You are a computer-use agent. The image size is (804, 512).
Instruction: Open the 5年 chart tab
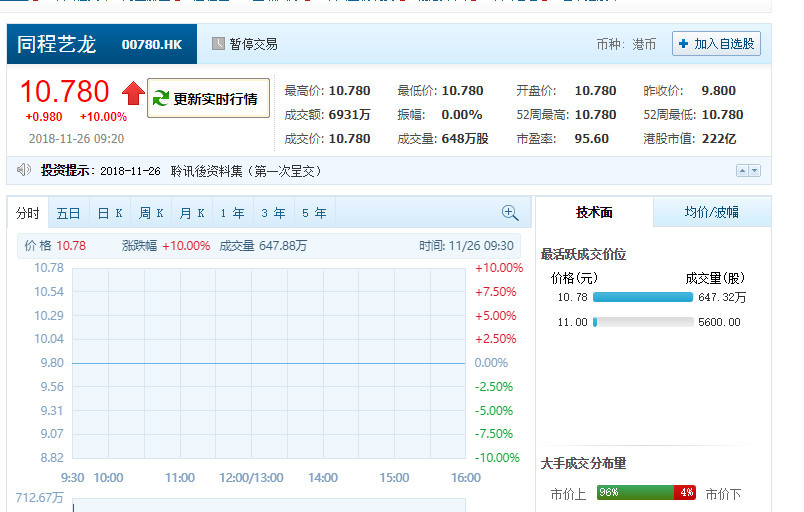click(315, 213)
